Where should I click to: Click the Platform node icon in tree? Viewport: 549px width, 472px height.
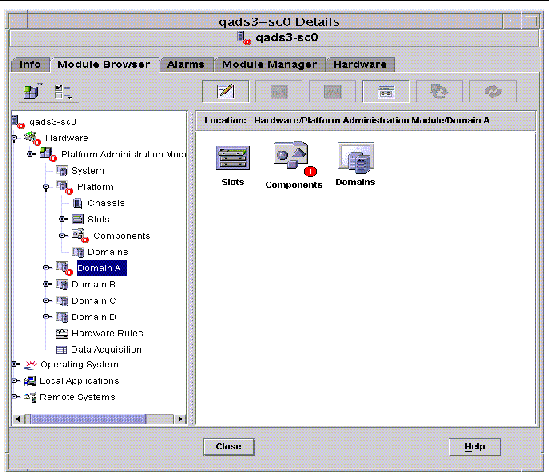[64, 187]
